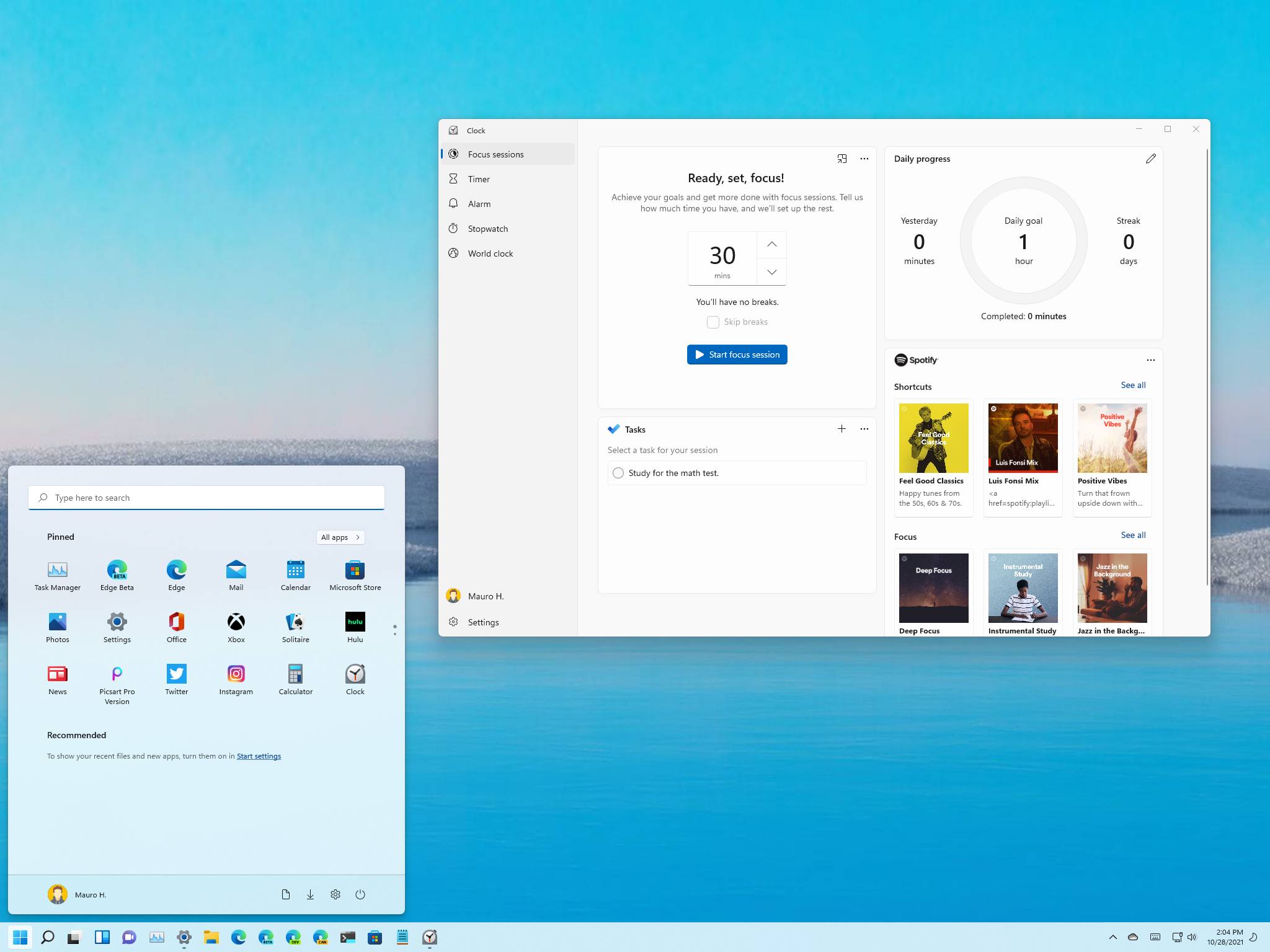Select the Clock app tab

coord(477,129)
